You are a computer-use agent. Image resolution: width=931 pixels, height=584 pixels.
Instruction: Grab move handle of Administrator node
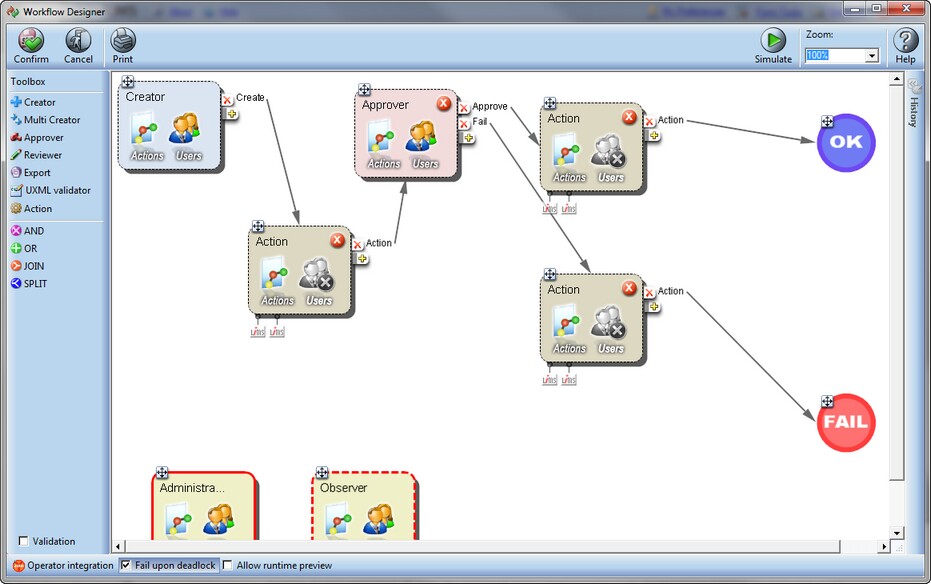162,472
